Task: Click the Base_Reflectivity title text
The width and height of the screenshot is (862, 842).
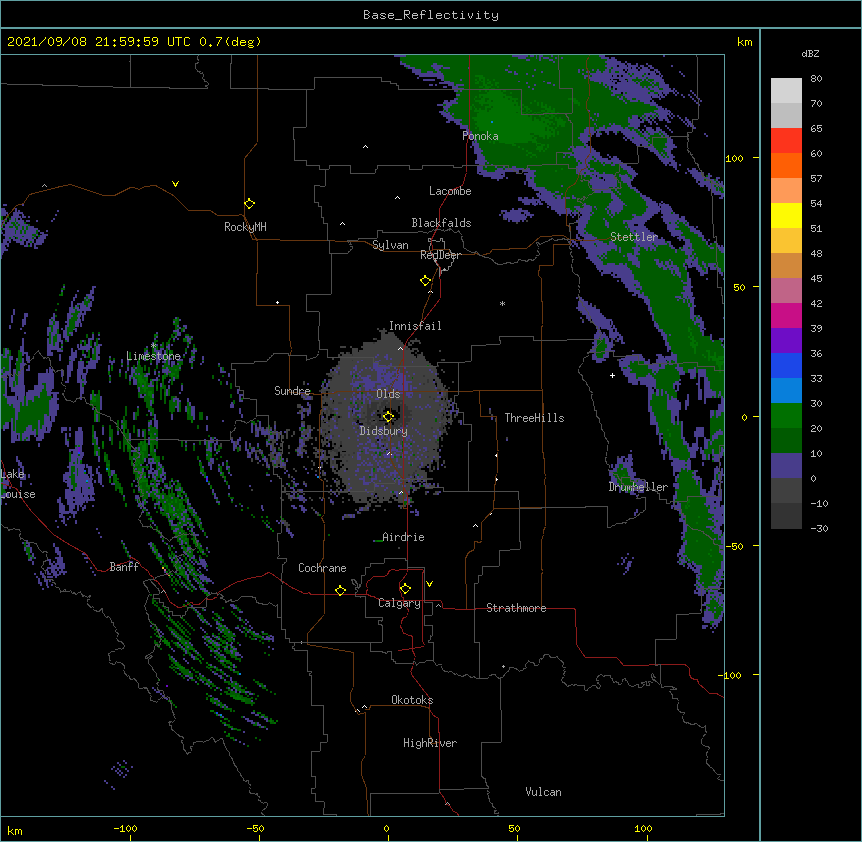Action: 431,15
